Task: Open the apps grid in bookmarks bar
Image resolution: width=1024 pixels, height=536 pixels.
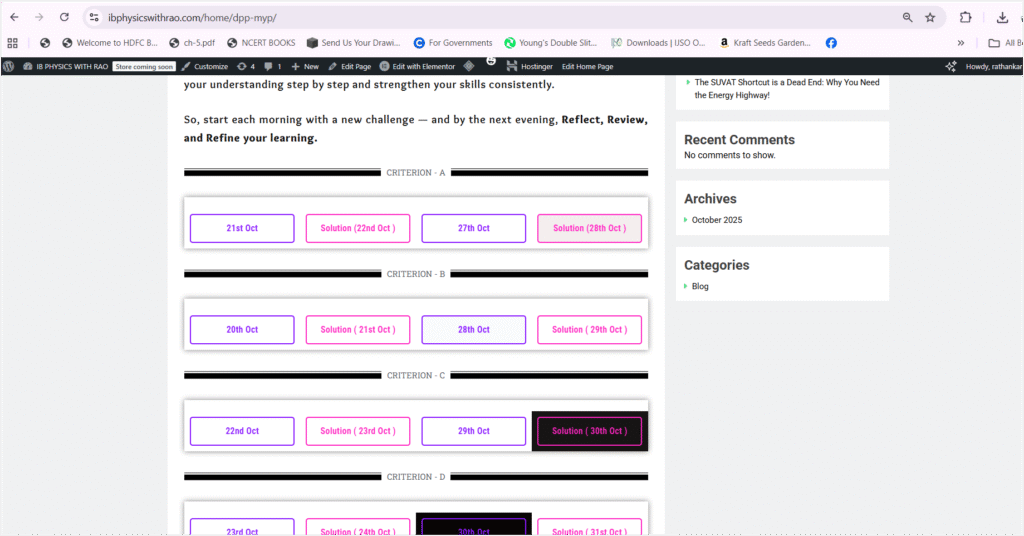Action: tap(13, 43)
